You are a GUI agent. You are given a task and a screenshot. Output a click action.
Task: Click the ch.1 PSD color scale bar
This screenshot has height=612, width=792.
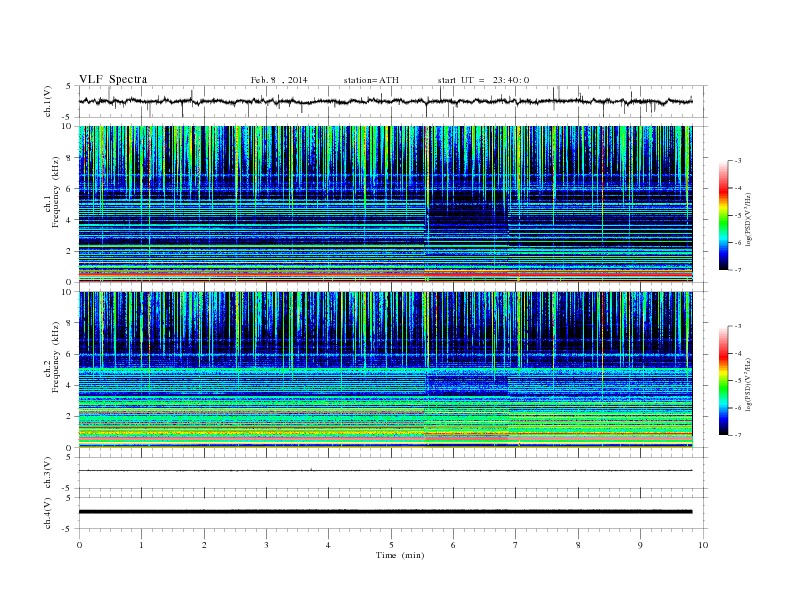723,215
